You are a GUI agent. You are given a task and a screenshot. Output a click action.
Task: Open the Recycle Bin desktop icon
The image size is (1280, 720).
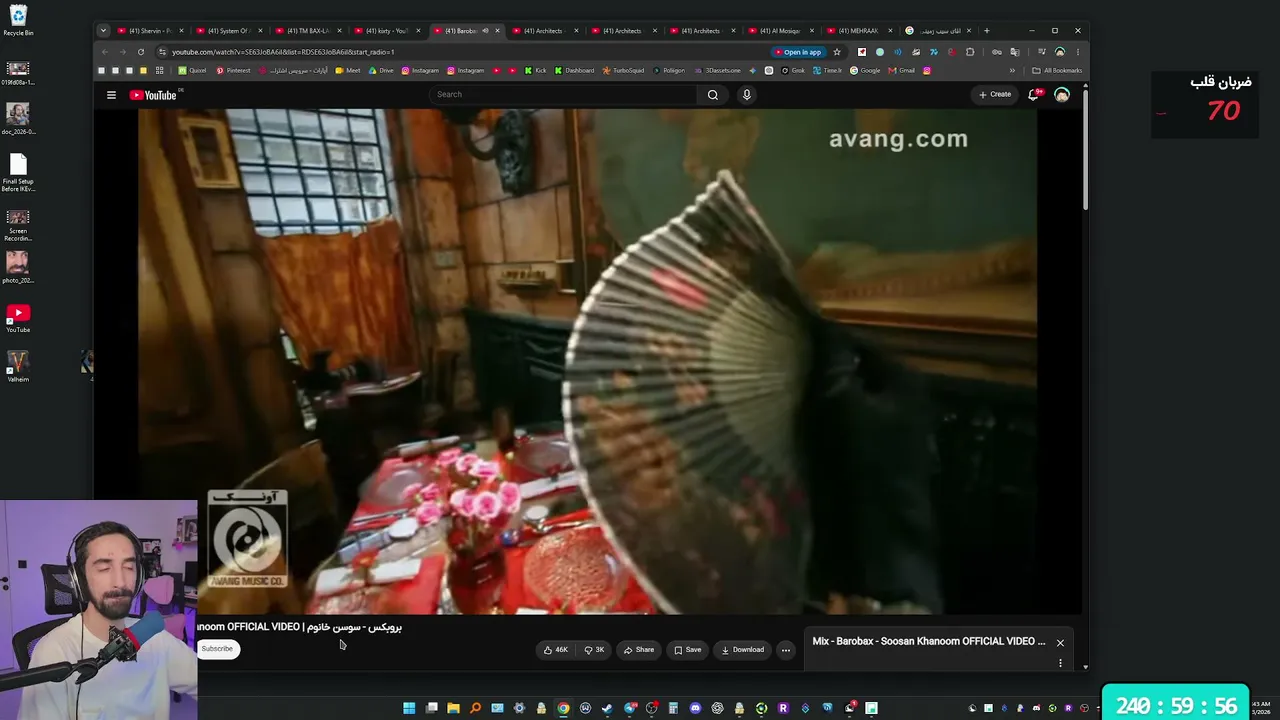click(18, 20)
